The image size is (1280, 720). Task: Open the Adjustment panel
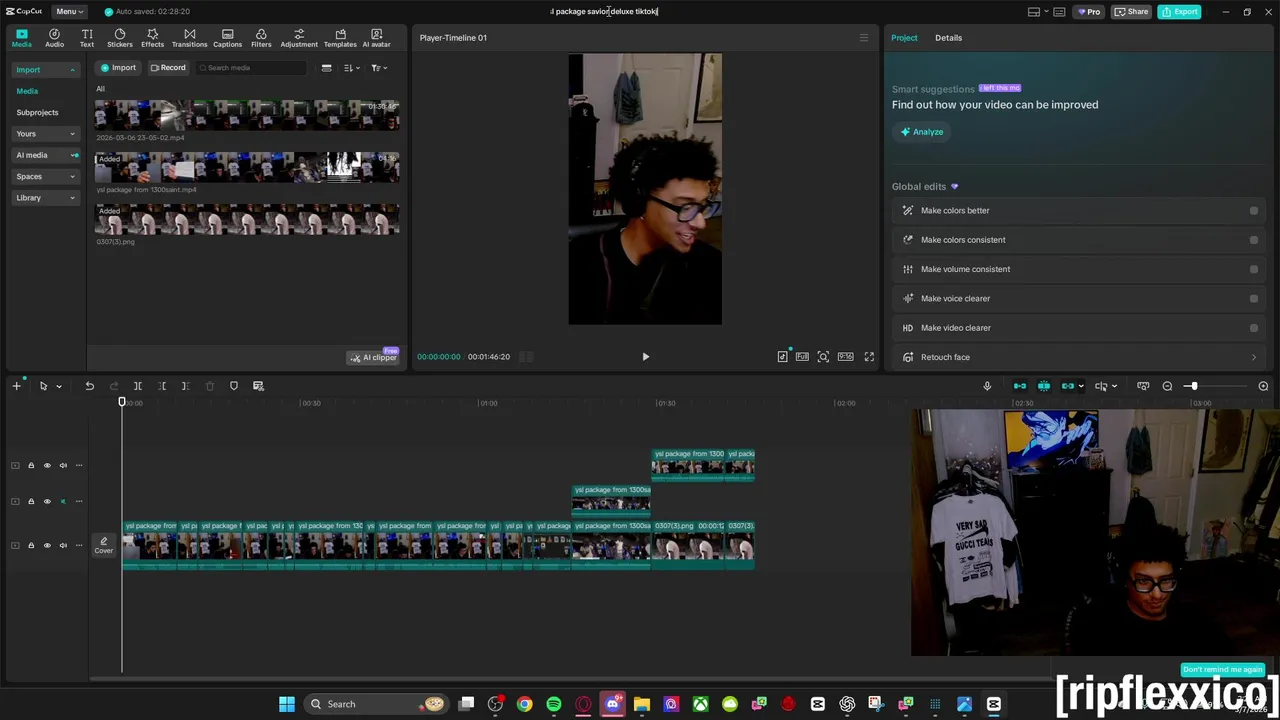[299, 38]
